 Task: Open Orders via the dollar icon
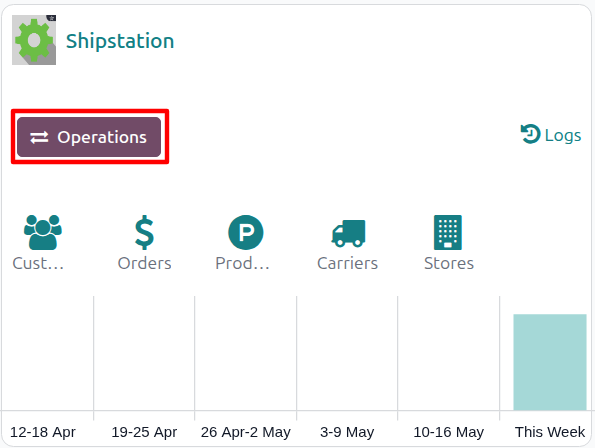click(x=145, y=232)
